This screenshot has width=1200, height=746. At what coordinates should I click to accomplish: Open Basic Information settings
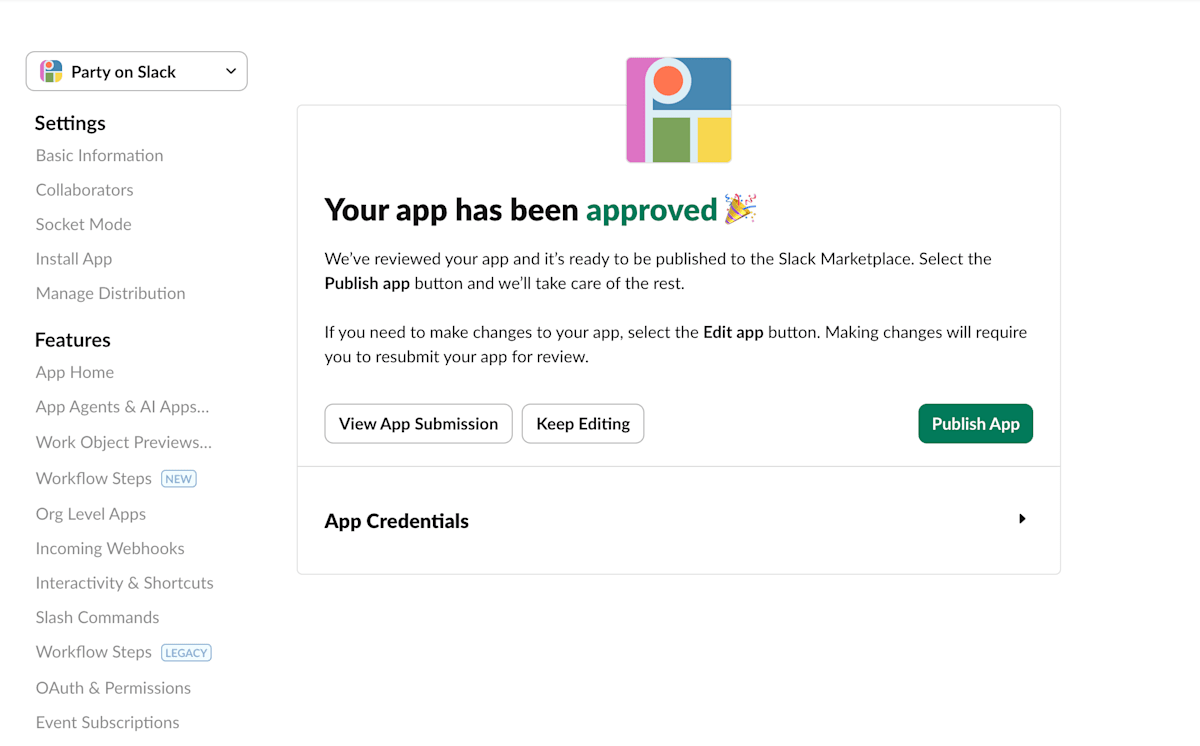(x=99, y=155)
